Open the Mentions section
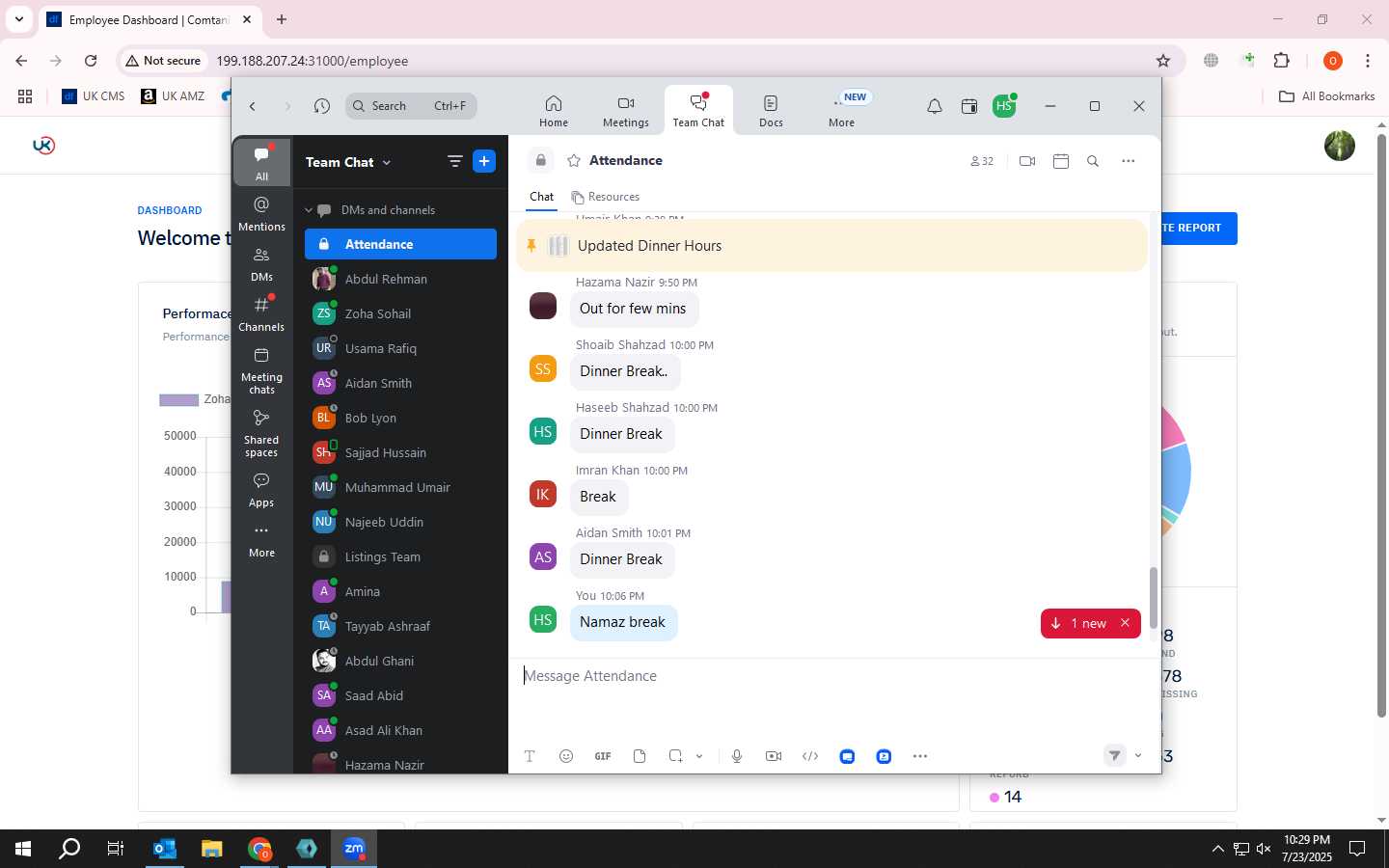Viewport: 1389px width, 868px height. pyautogui.click(x=261, y=214)
